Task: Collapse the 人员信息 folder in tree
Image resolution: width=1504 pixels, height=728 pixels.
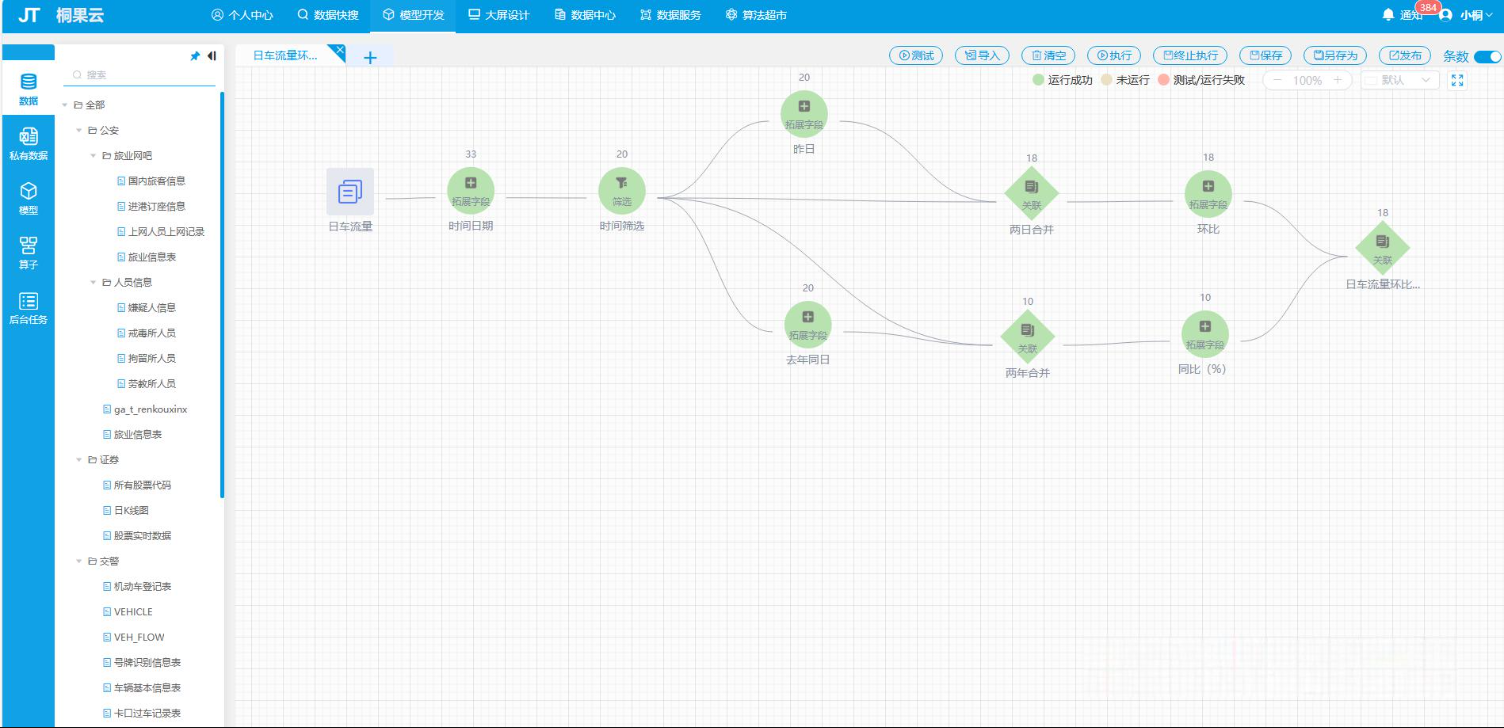Action: pos(93,283)
